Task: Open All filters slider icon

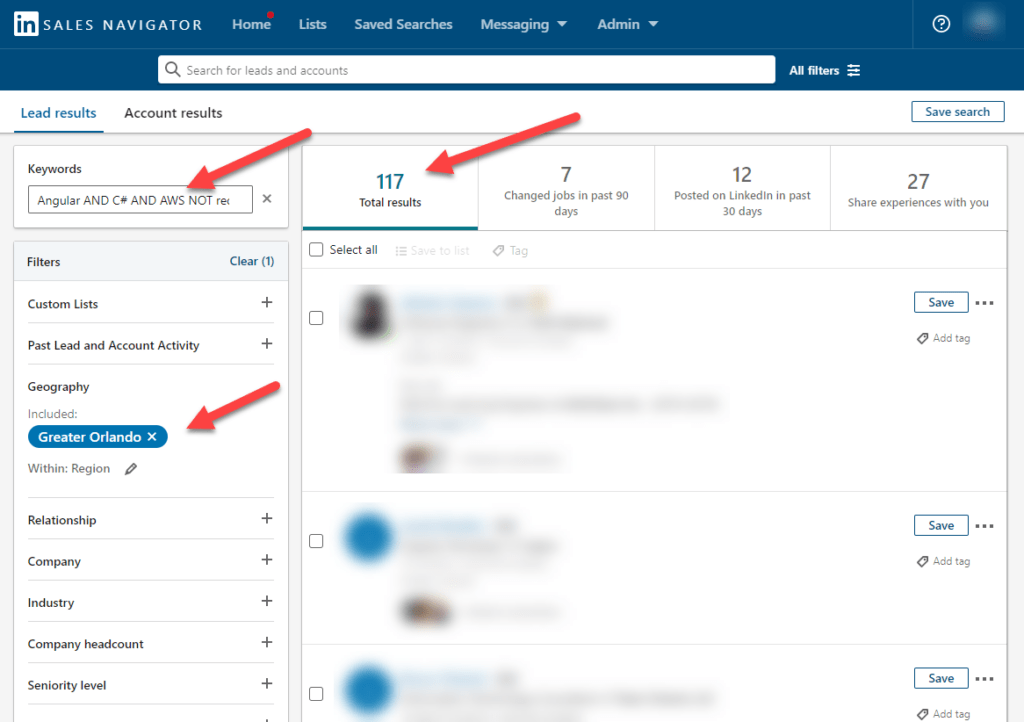Action: pyautogui.click(x=854, y=70)
